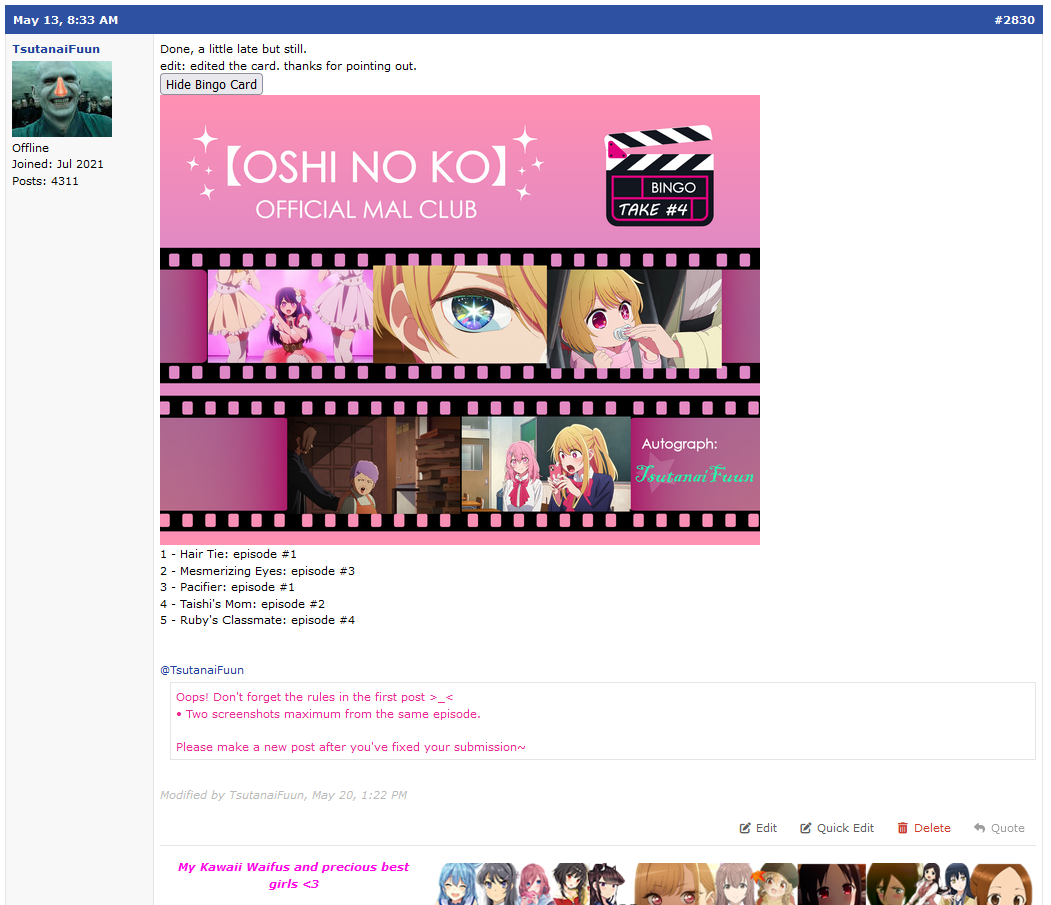
Task: Remove this post with Delete label
Action: [x=932, y=828]
